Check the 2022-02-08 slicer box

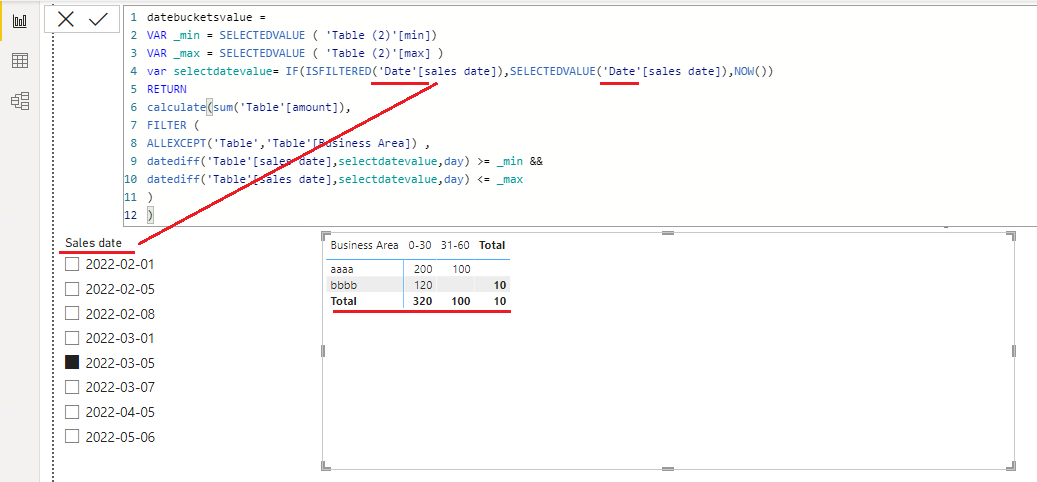(x=72, y=313)
